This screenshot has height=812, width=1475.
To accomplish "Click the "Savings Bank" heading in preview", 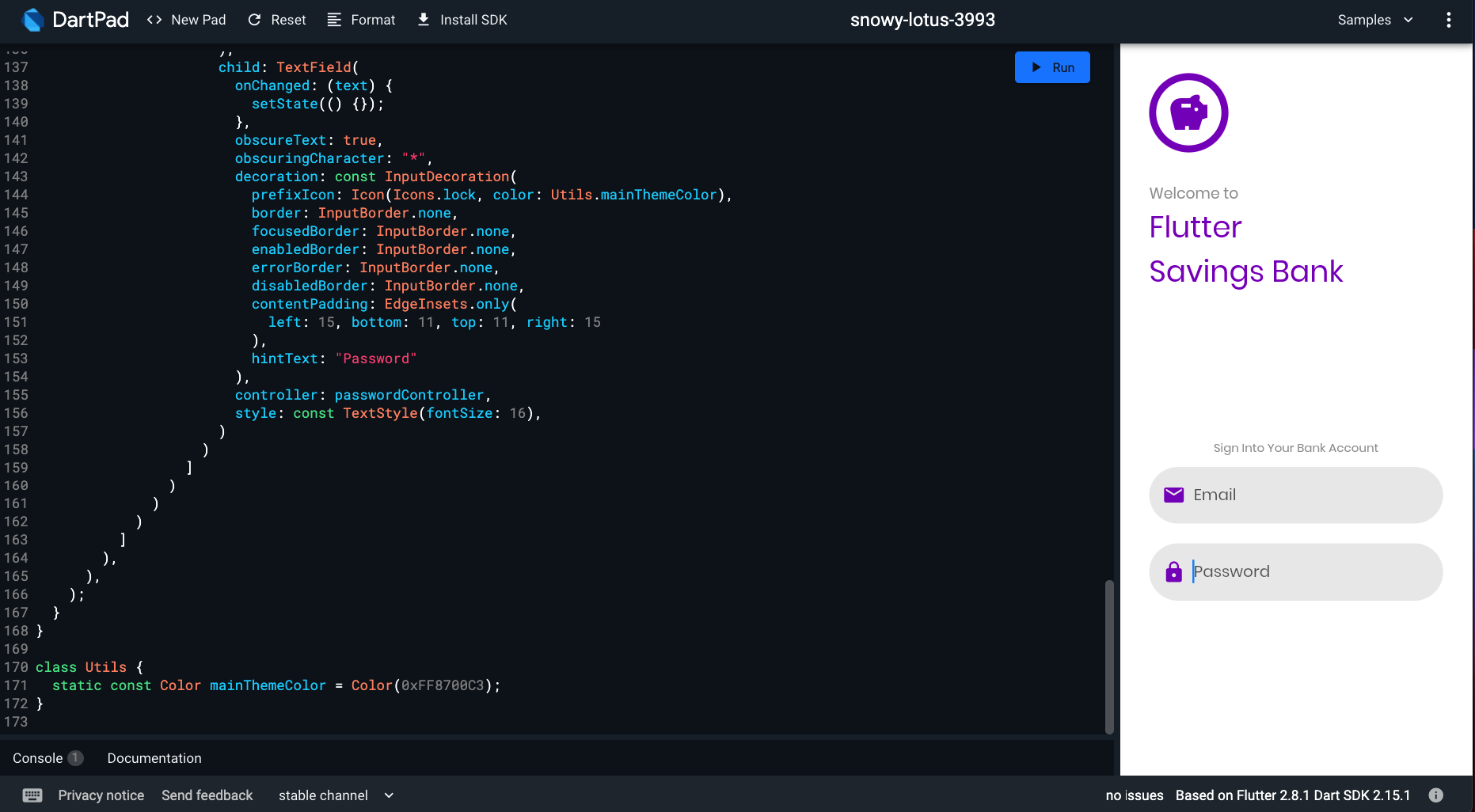I will coord(1246,271).
